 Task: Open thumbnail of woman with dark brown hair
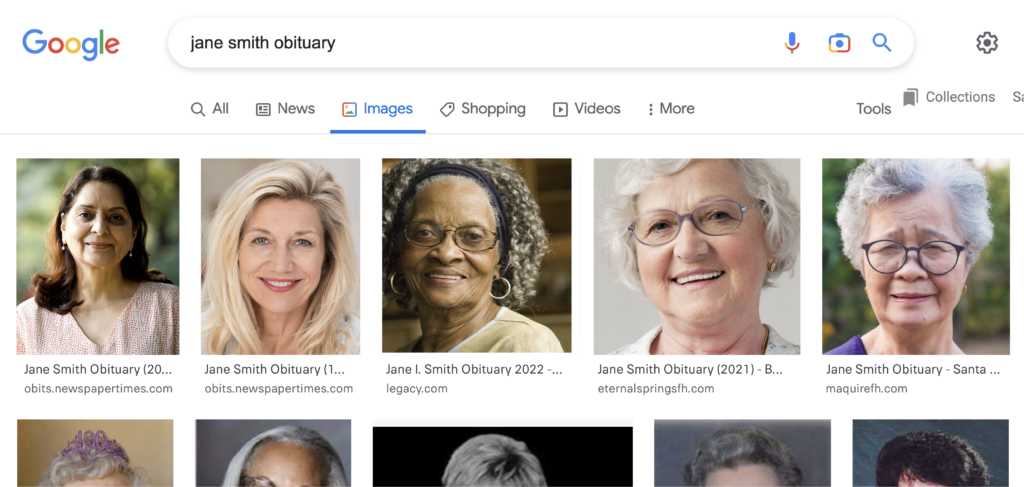click(x=98, y=257)
